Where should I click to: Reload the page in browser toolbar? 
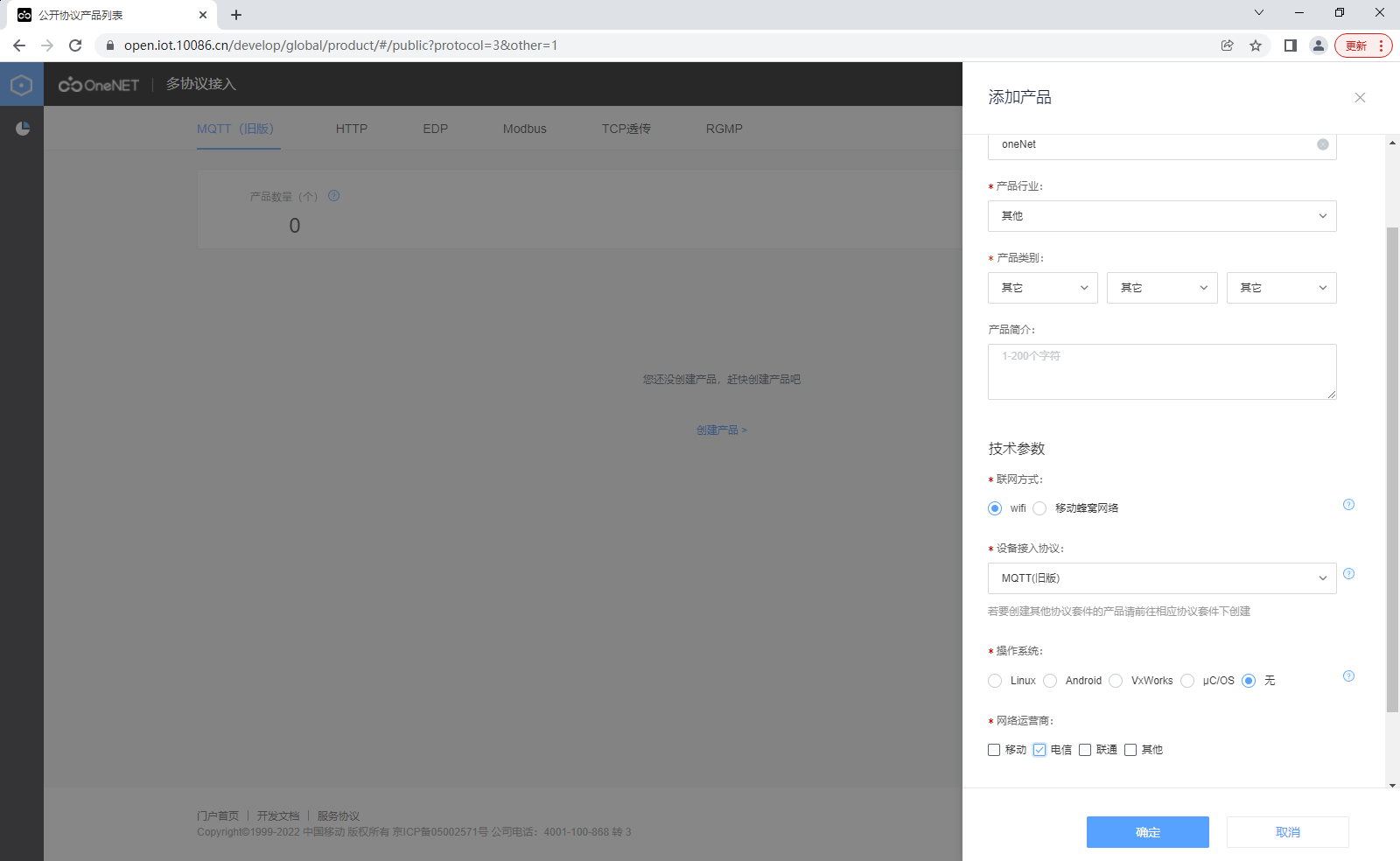click(x=75, y=45)
